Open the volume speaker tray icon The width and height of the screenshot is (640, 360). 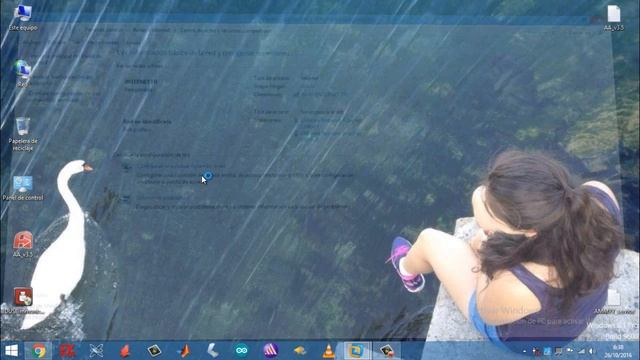click(x=591, y=351)
